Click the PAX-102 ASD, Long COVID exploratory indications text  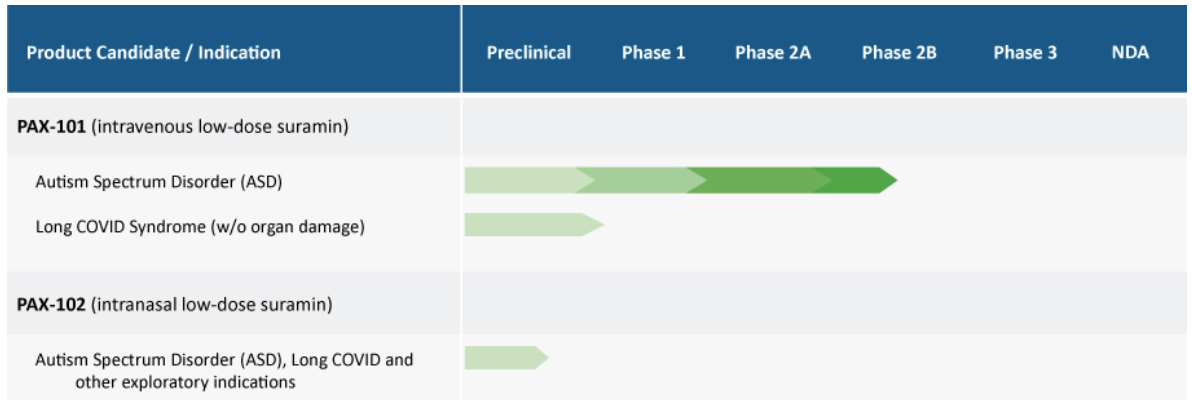tap(224, 370)
